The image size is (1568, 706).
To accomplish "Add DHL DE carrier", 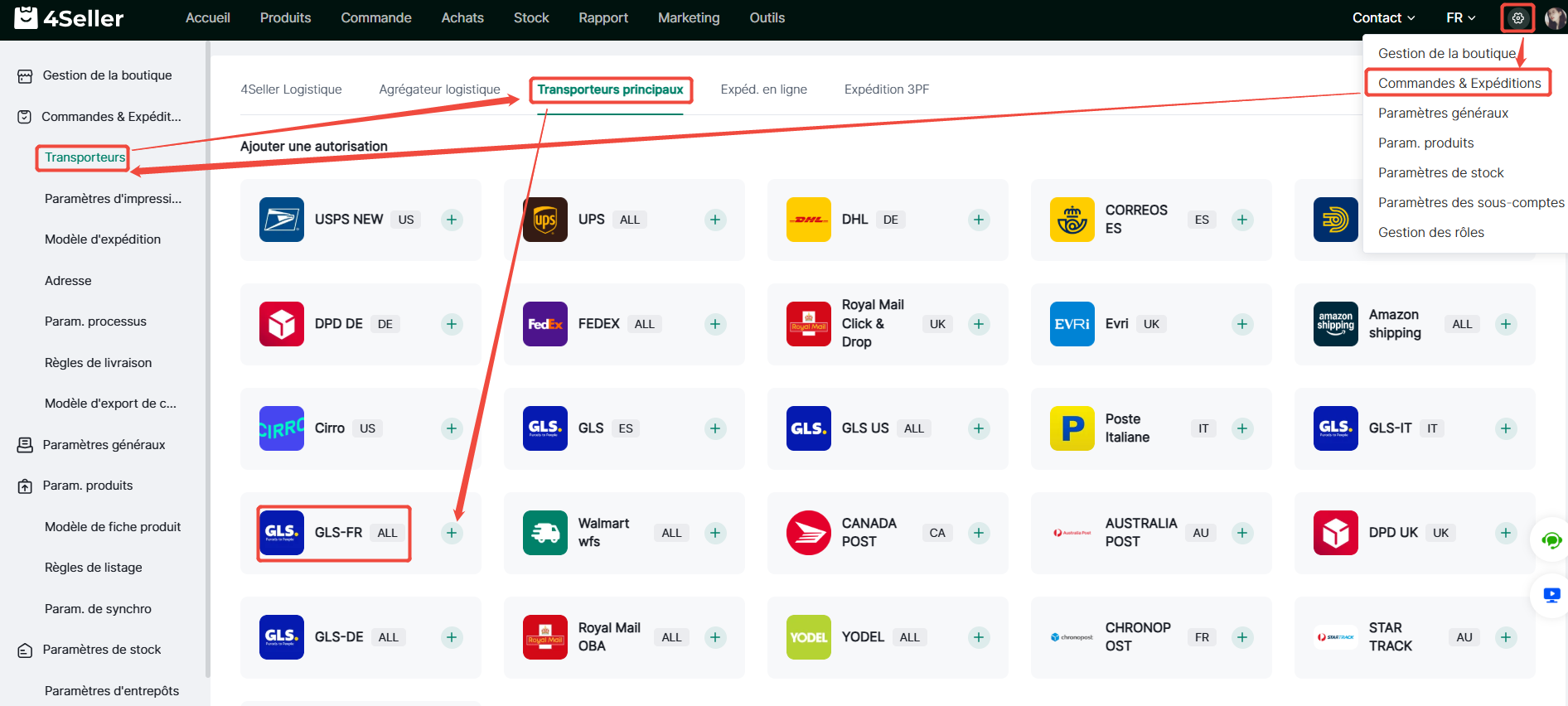I will point(979,220).
